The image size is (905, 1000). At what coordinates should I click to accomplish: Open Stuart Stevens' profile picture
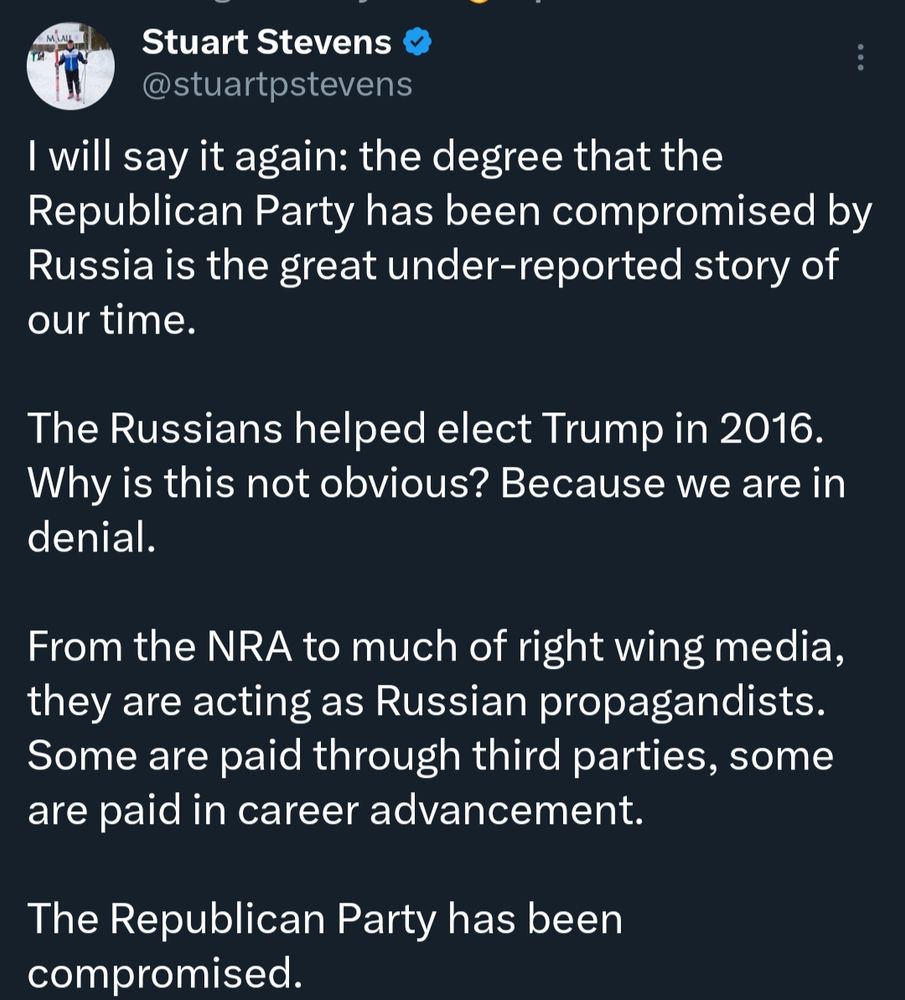tap(70, 66)
